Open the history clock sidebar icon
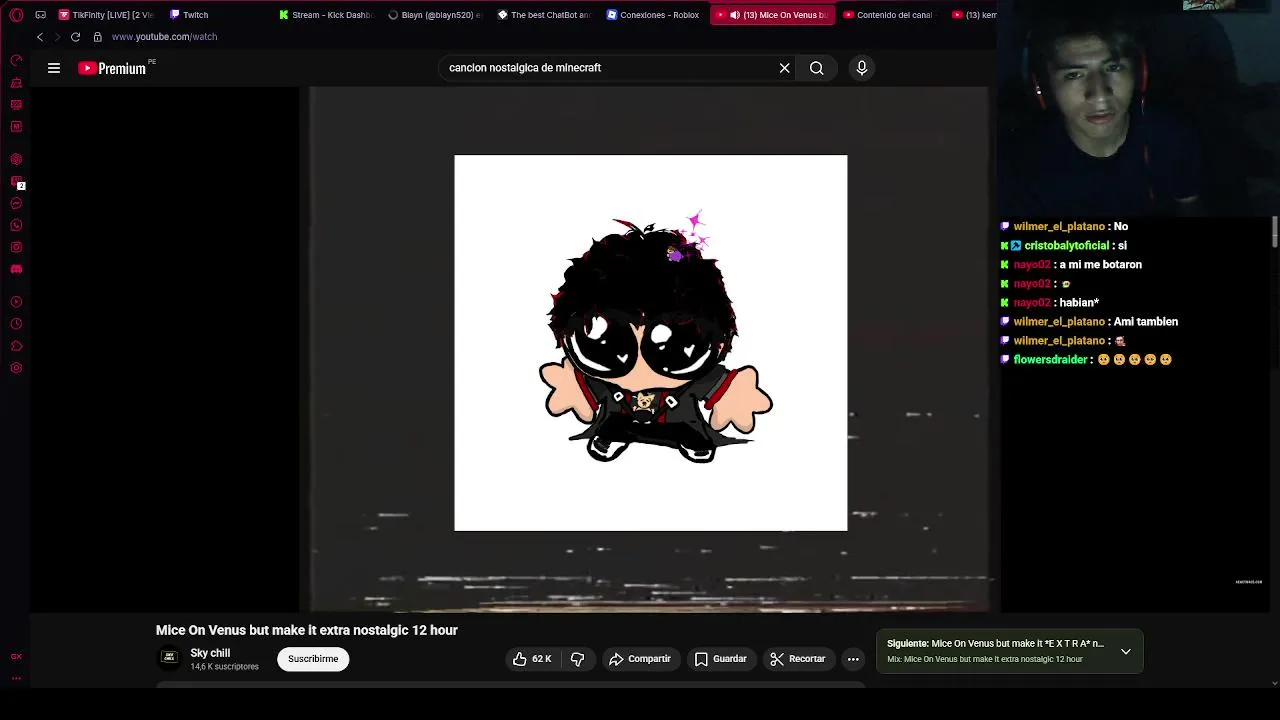1280x720 pixels. click(x=16, y=324)
